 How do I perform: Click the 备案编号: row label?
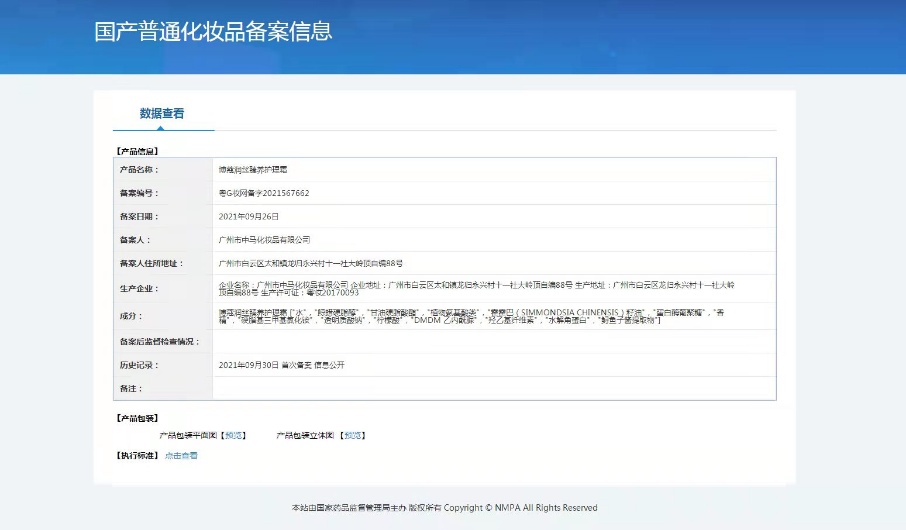click(x=139, y=193)
